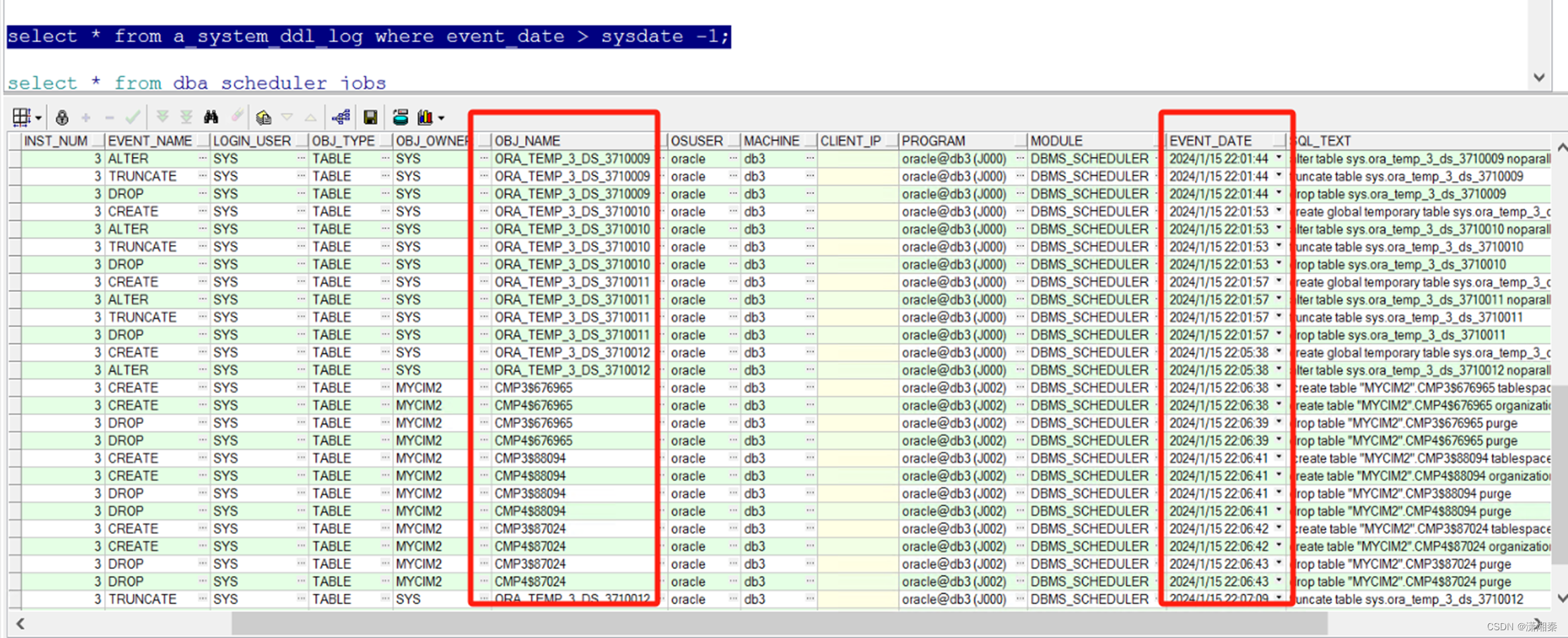Click the floppy disk save results icon
1568x638 pixels.
point(370,117)
